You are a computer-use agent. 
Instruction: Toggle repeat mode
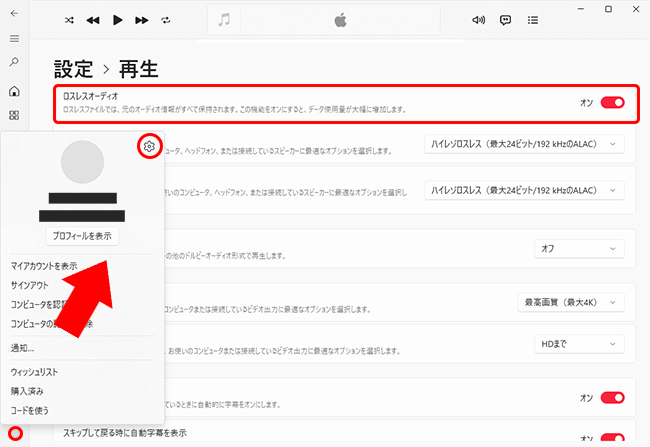[166, 20]
